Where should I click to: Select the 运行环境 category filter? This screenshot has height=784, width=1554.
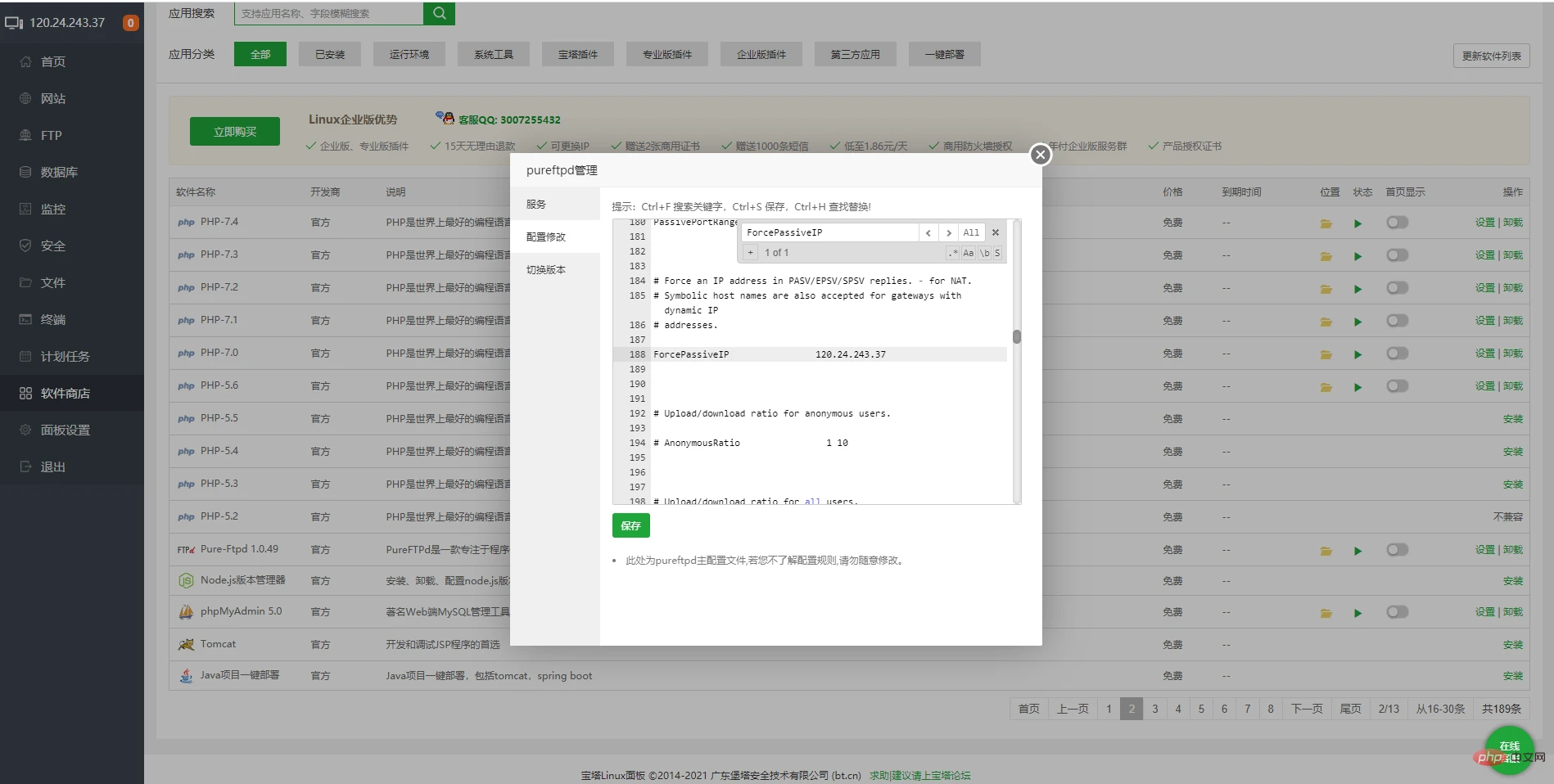tap(409, 54)
